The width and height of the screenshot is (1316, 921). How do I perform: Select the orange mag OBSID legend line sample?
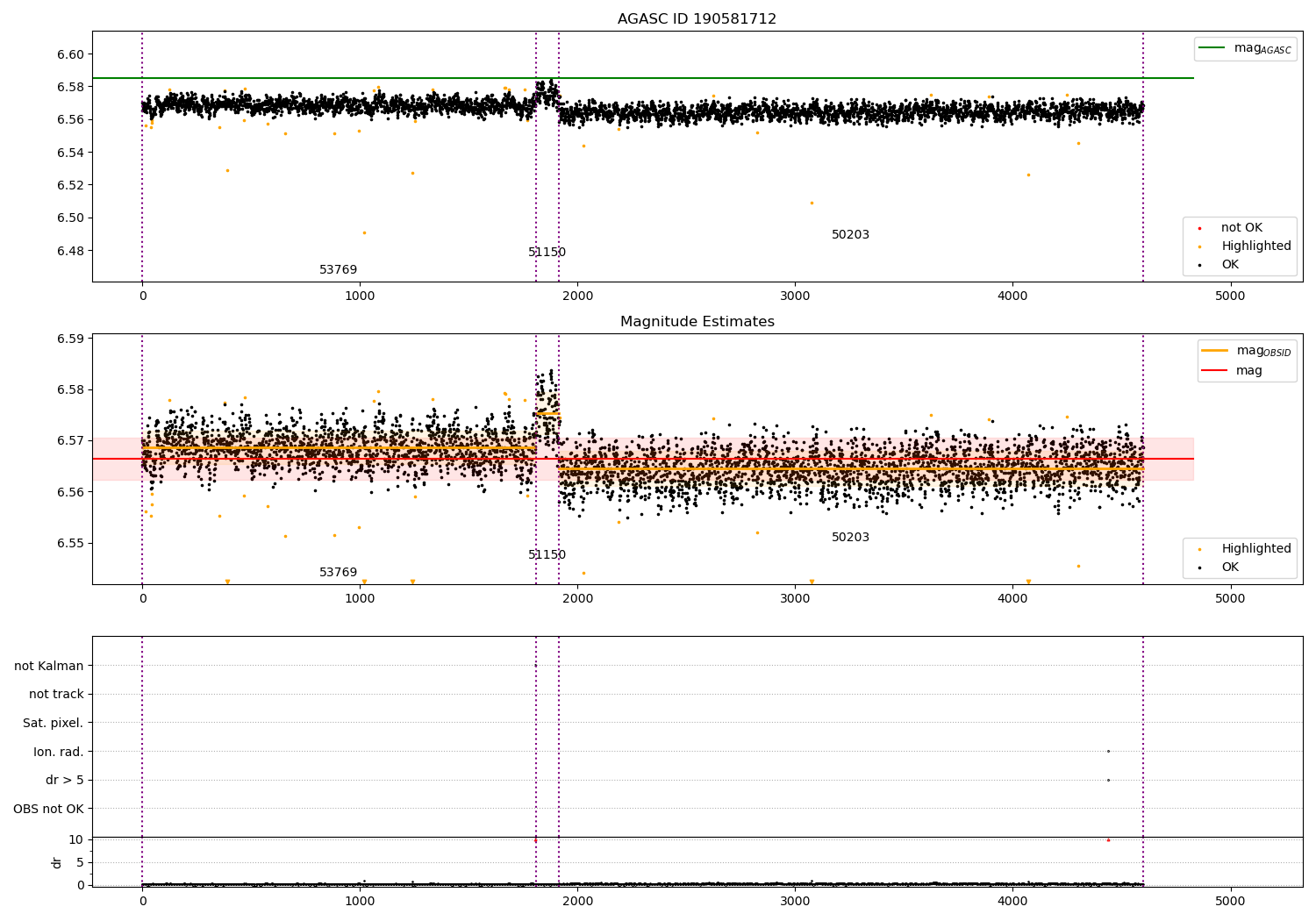pyautogui.click(x=1215, y=351)
